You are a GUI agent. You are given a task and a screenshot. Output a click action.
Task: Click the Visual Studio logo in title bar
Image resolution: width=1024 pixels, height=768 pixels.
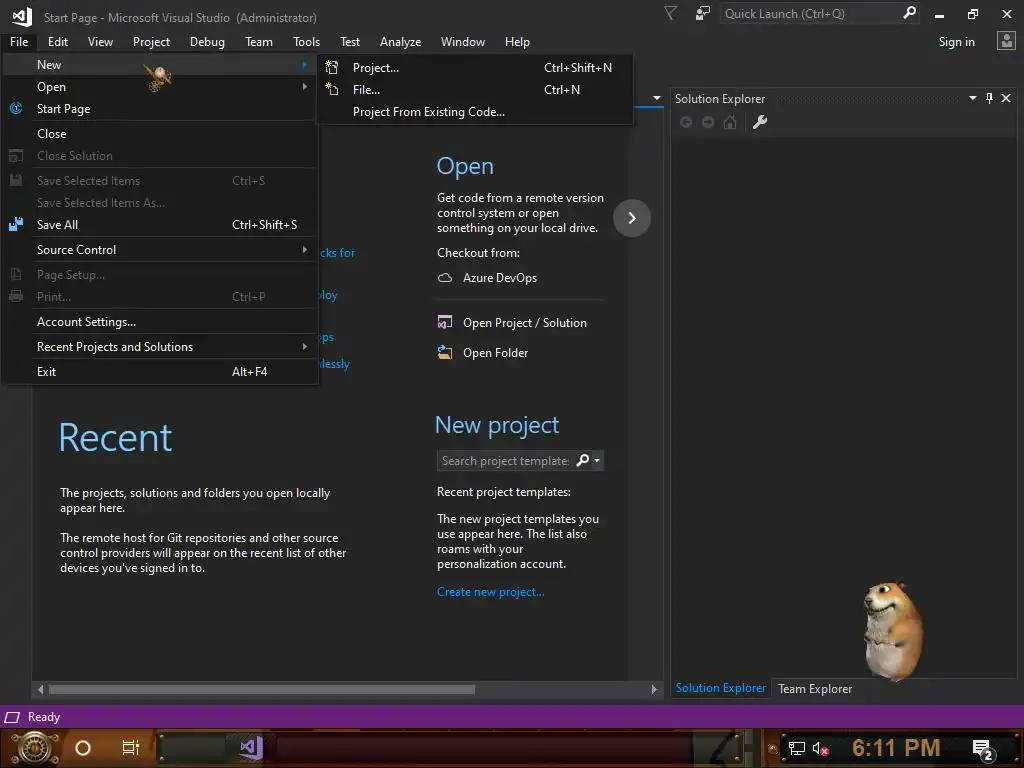click(22, 17)
